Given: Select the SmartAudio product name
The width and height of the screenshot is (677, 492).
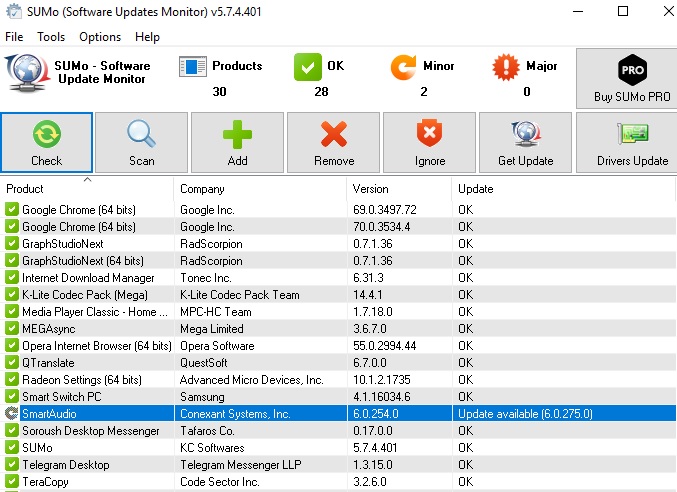Looking at the screenshot, I should [49, 414].
